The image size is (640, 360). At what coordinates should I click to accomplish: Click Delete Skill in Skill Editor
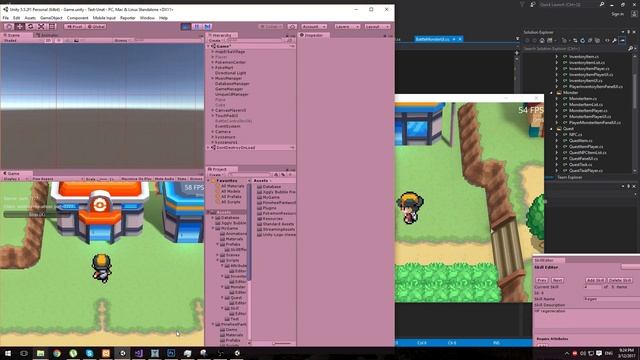tap(619, 280)
